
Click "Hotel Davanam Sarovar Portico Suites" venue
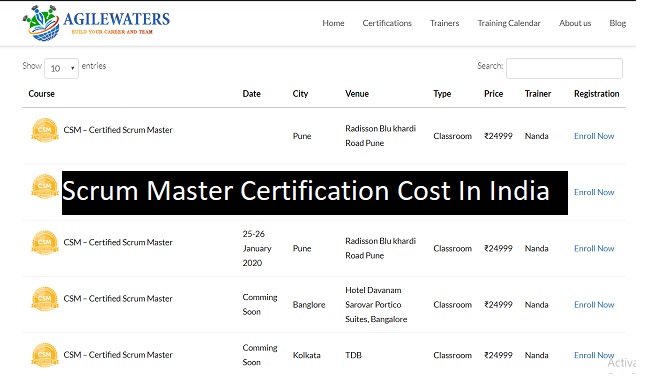[376, 305]
